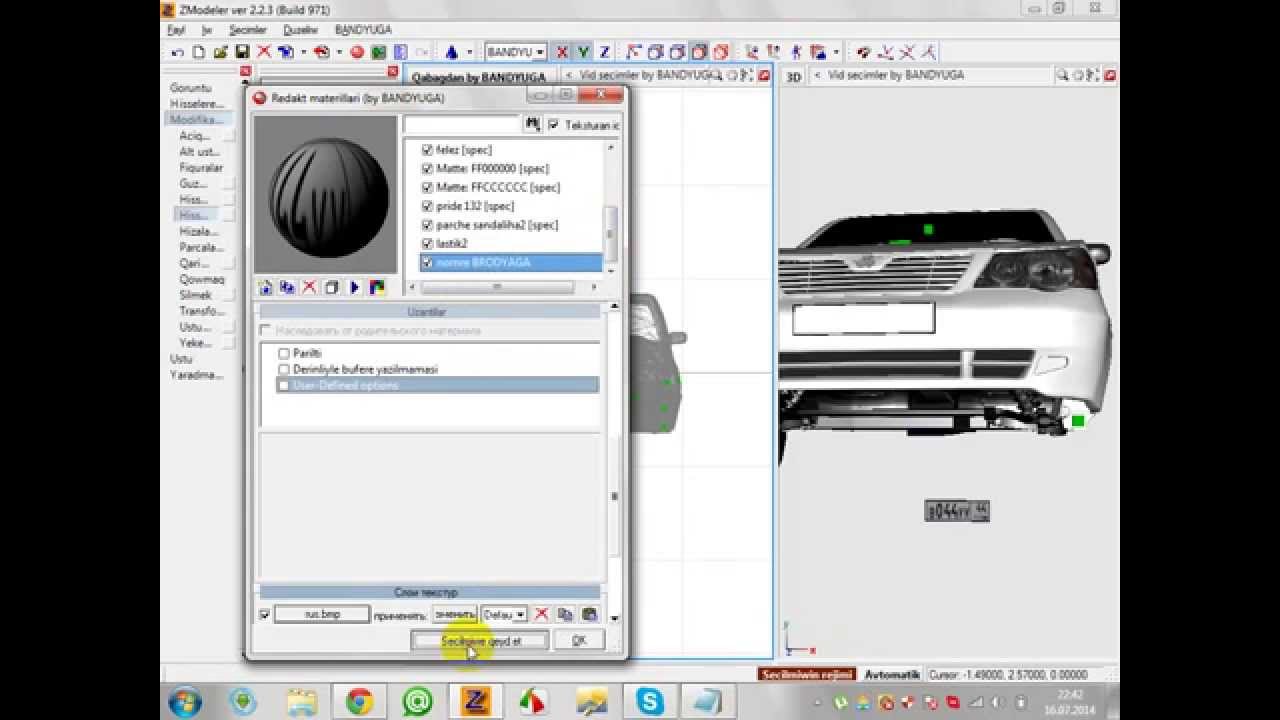Toggle the pride132 [spec] checkbox
The height and width of the screenshot is (720, 1280).
pos(427,206)
